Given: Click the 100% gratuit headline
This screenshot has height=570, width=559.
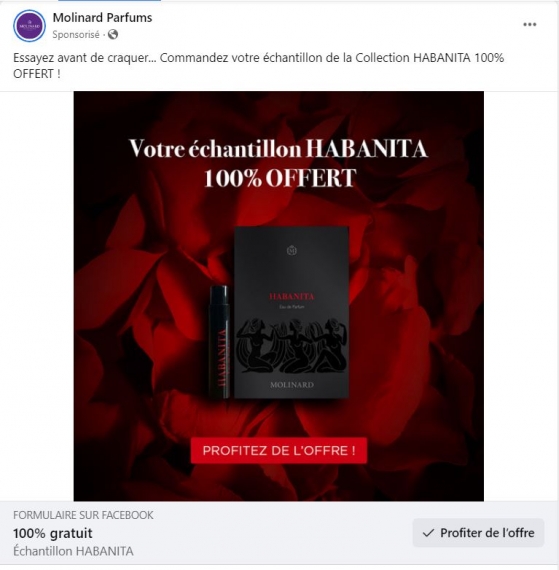Looking at the screenshot, I should (53, 534).
